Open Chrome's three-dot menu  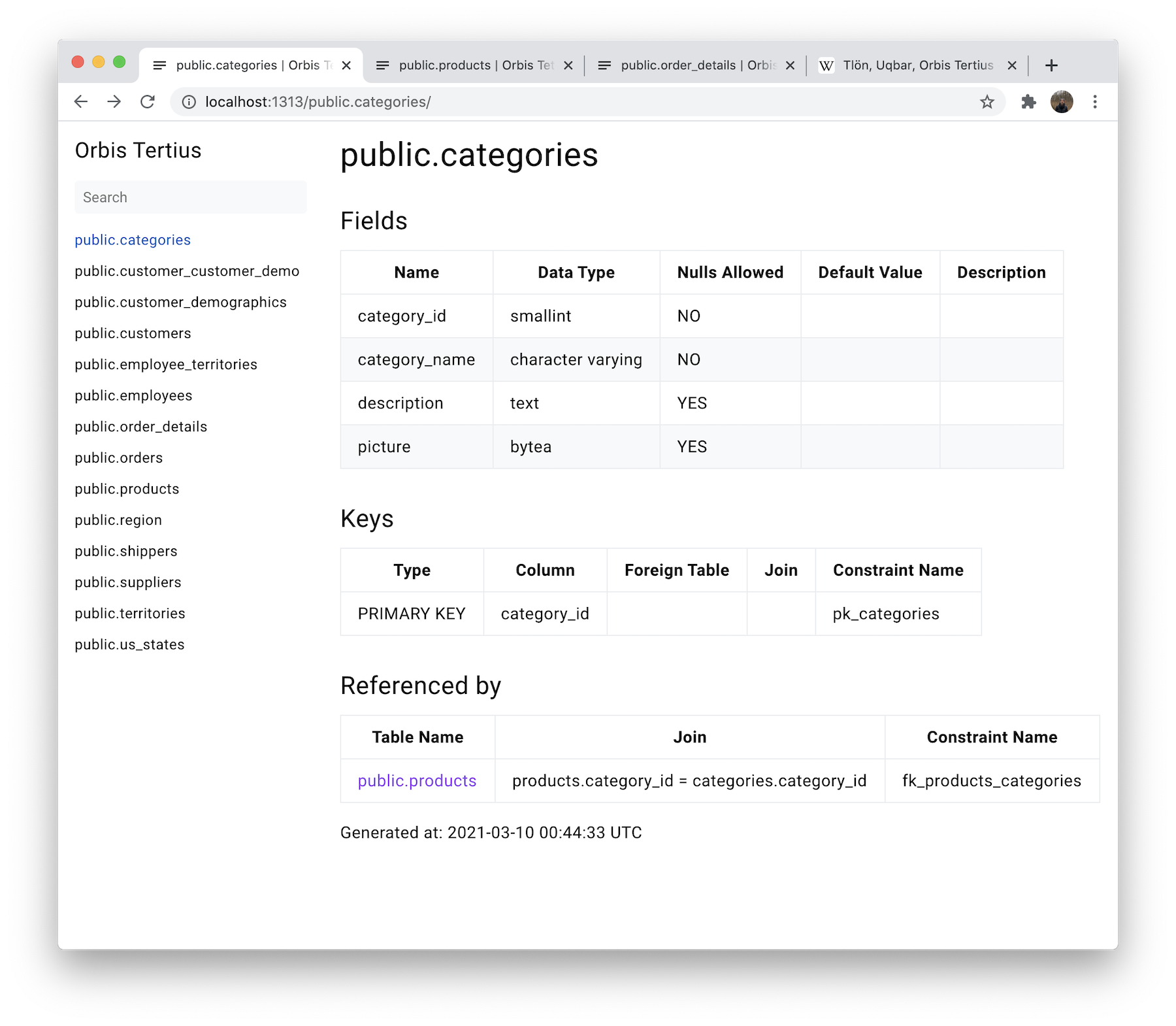(x=1095, y=101)
